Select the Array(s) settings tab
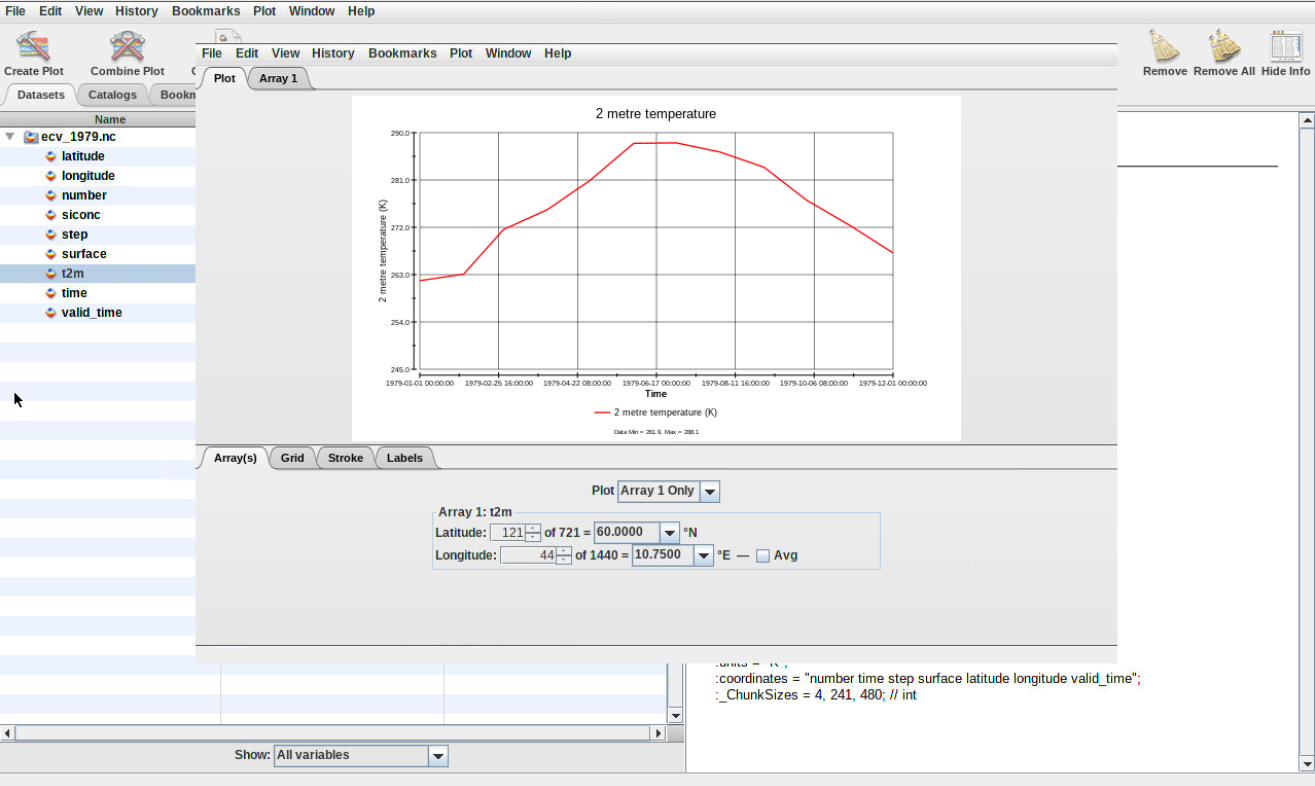Viewport: 1315px width, 786px height. tap(235, 458)
